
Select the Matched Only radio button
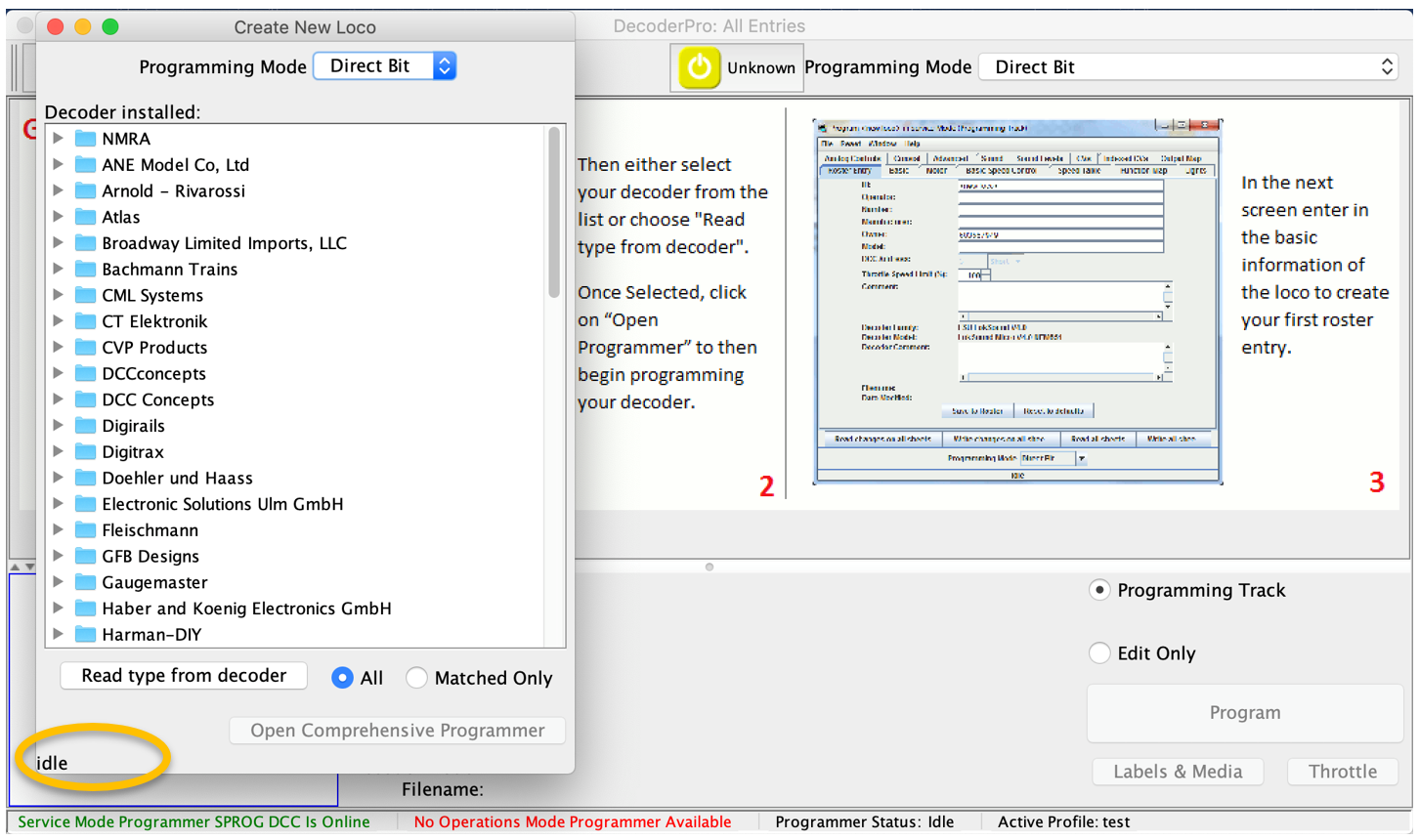pos(416,678)
